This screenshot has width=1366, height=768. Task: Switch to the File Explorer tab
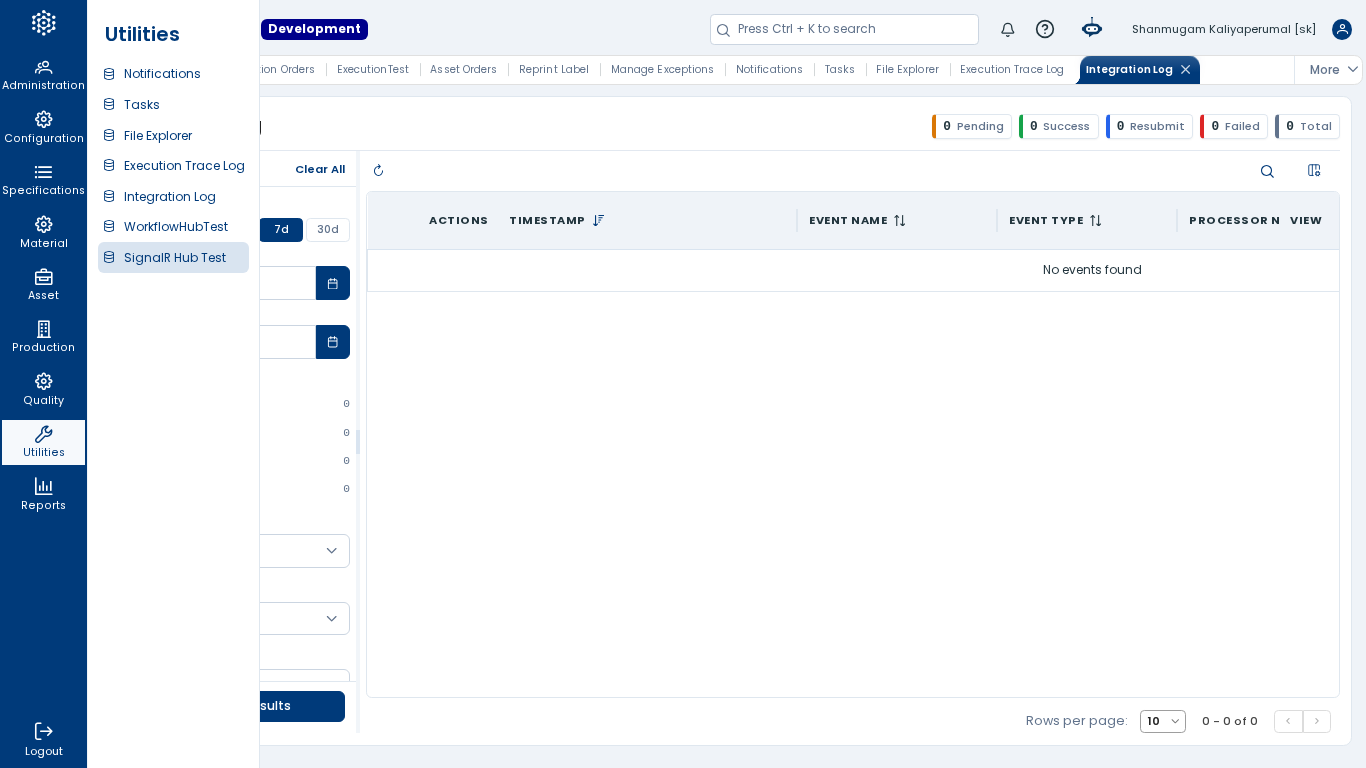(x=907, y=70)
